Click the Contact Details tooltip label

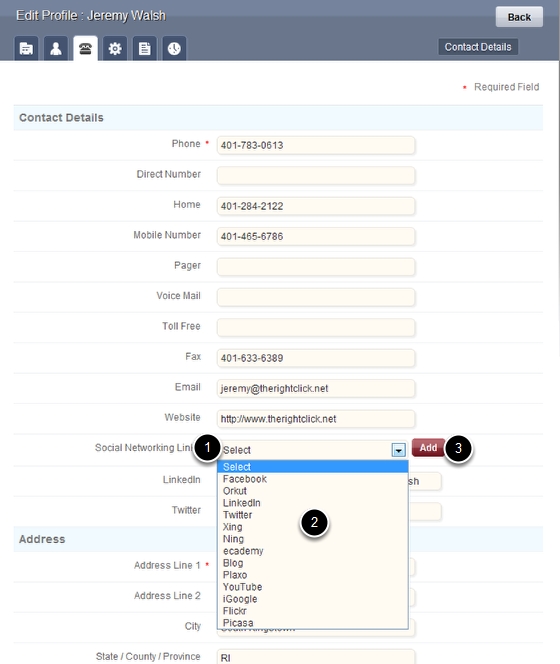(x=478, y=47)
